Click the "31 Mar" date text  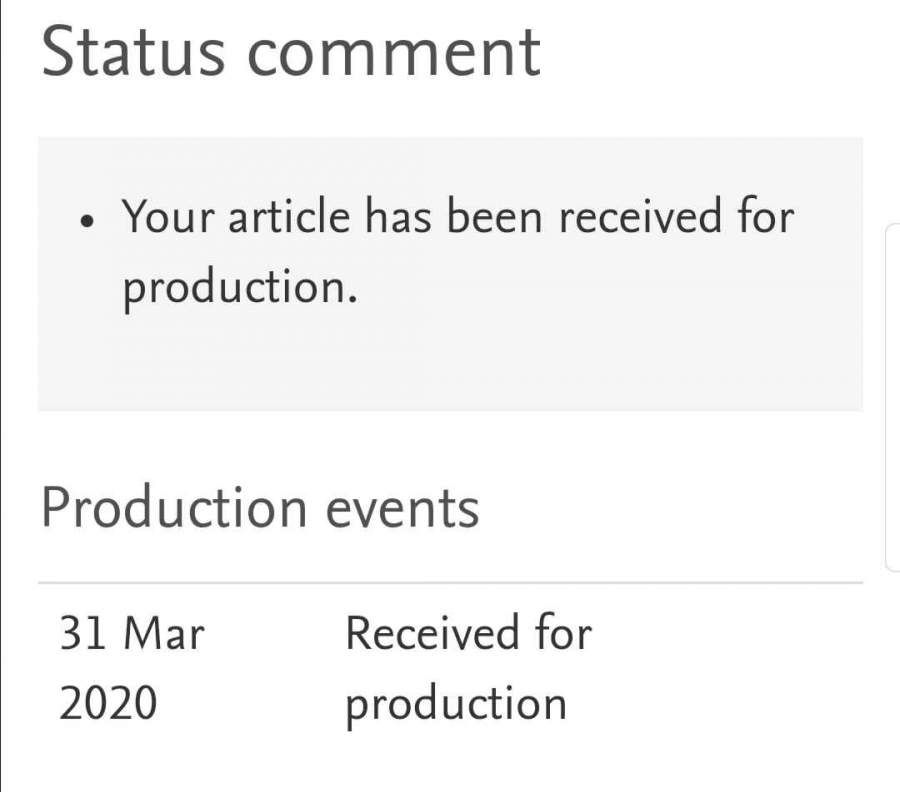(131, 634)
